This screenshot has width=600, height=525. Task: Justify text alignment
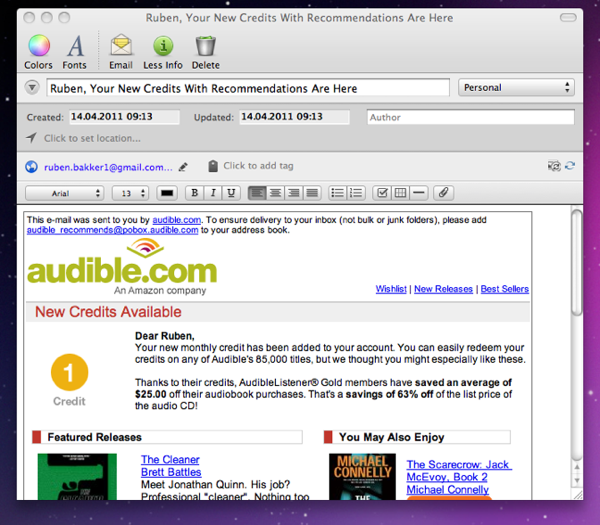tap(312, 193)
